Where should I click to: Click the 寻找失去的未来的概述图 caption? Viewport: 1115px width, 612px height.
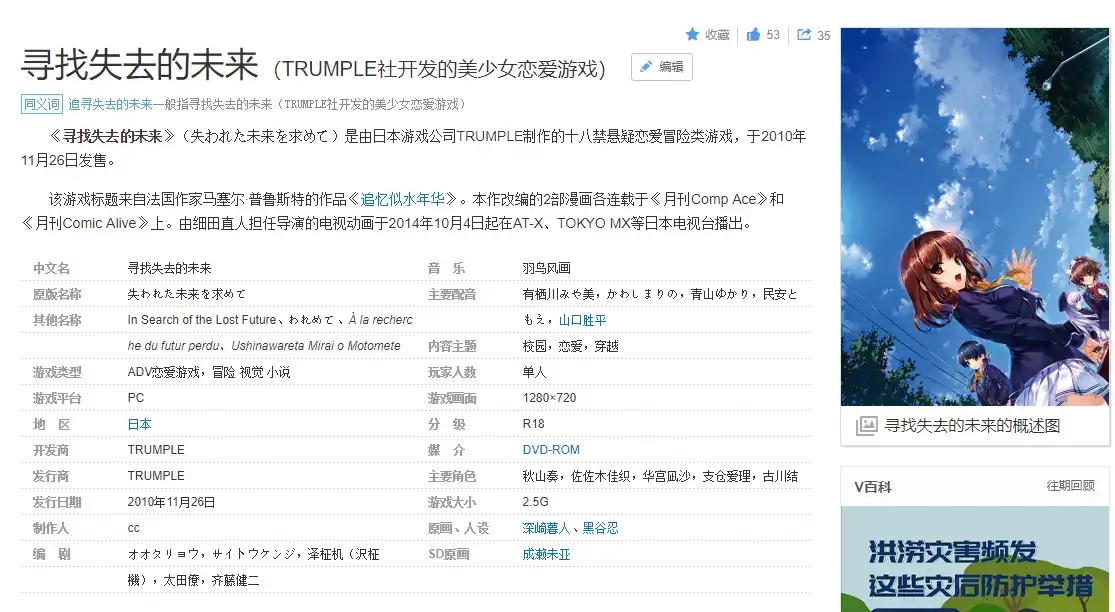(x=972, y=426)
